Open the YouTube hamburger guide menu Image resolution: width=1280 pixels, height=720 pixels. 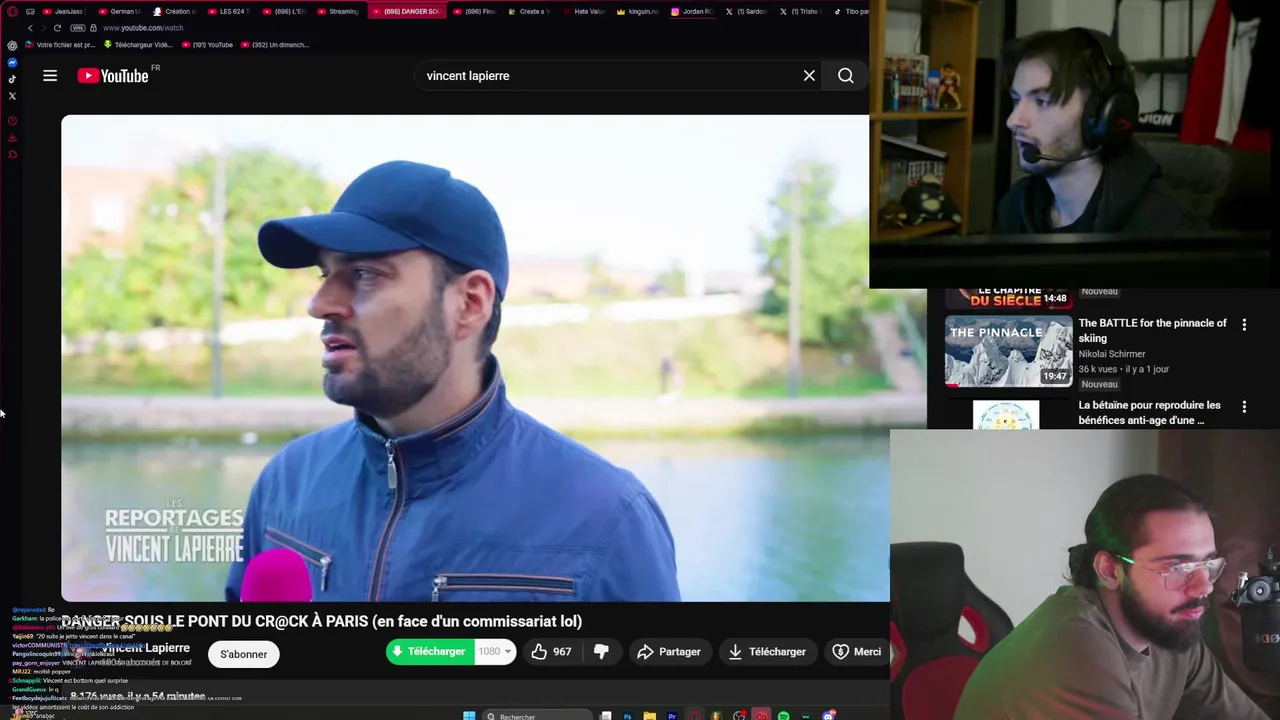[x=50, y=76]
